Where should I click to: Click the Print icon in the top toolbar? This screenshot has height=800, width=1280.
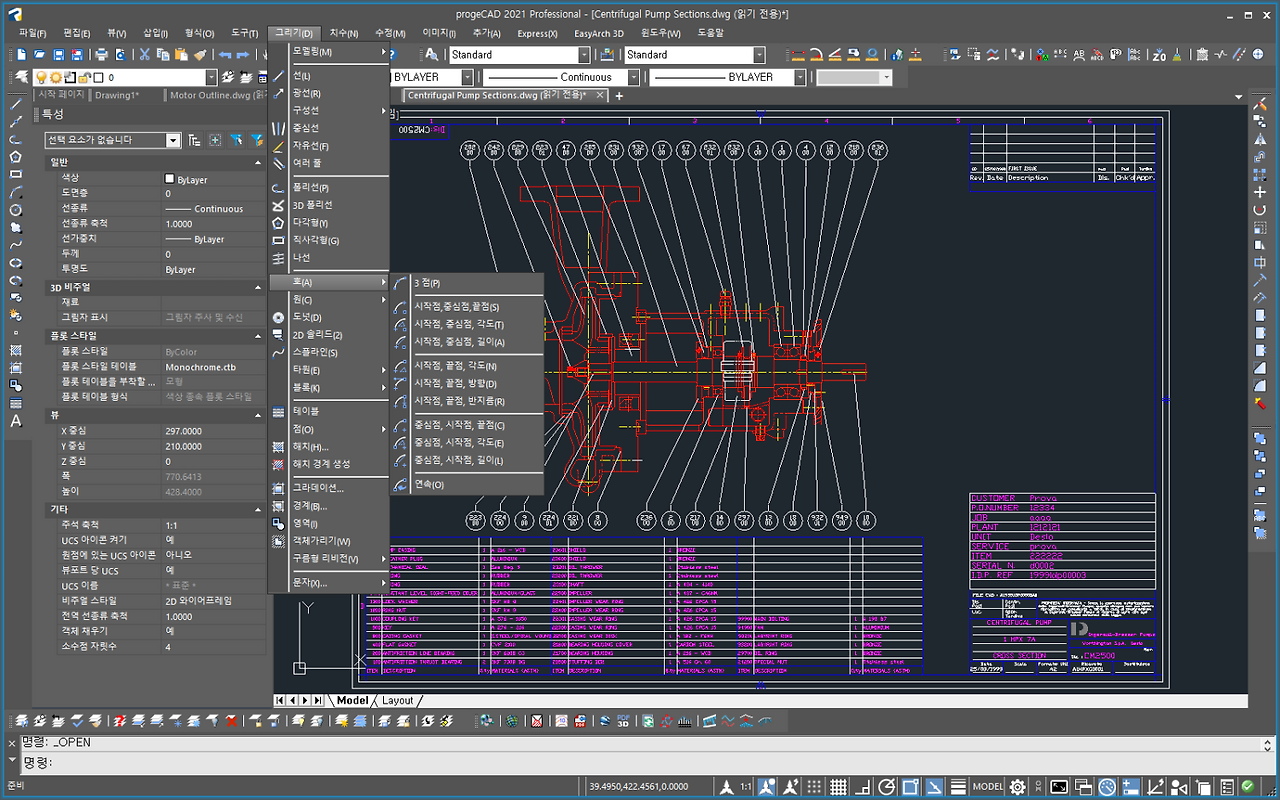101,55
